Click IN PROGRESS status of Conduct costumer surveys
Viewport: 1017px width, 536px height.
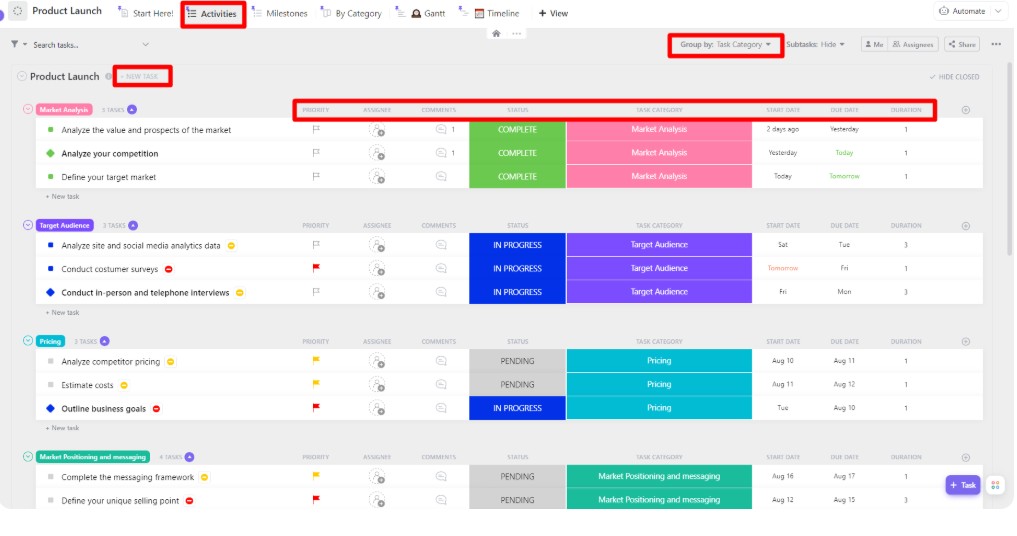click(x=517, y=269)
